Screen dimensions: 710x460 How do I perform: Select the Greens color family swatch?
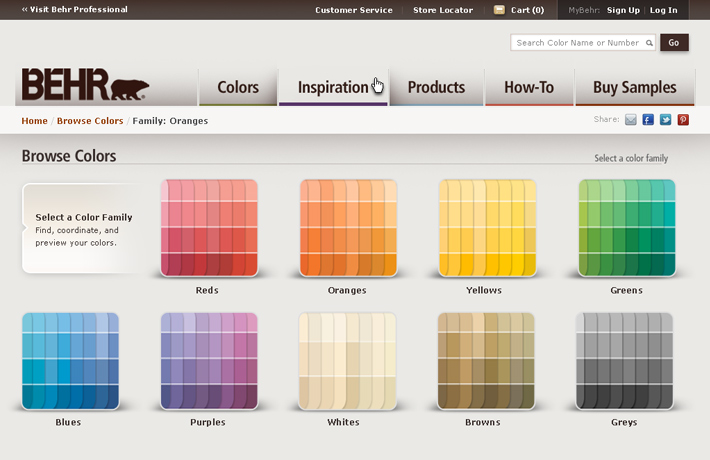tap(627, 228)
